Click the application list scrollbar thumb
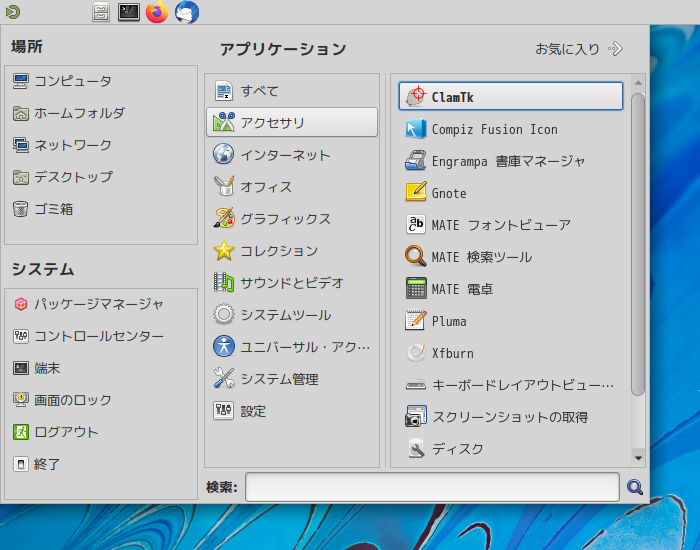 638,244
